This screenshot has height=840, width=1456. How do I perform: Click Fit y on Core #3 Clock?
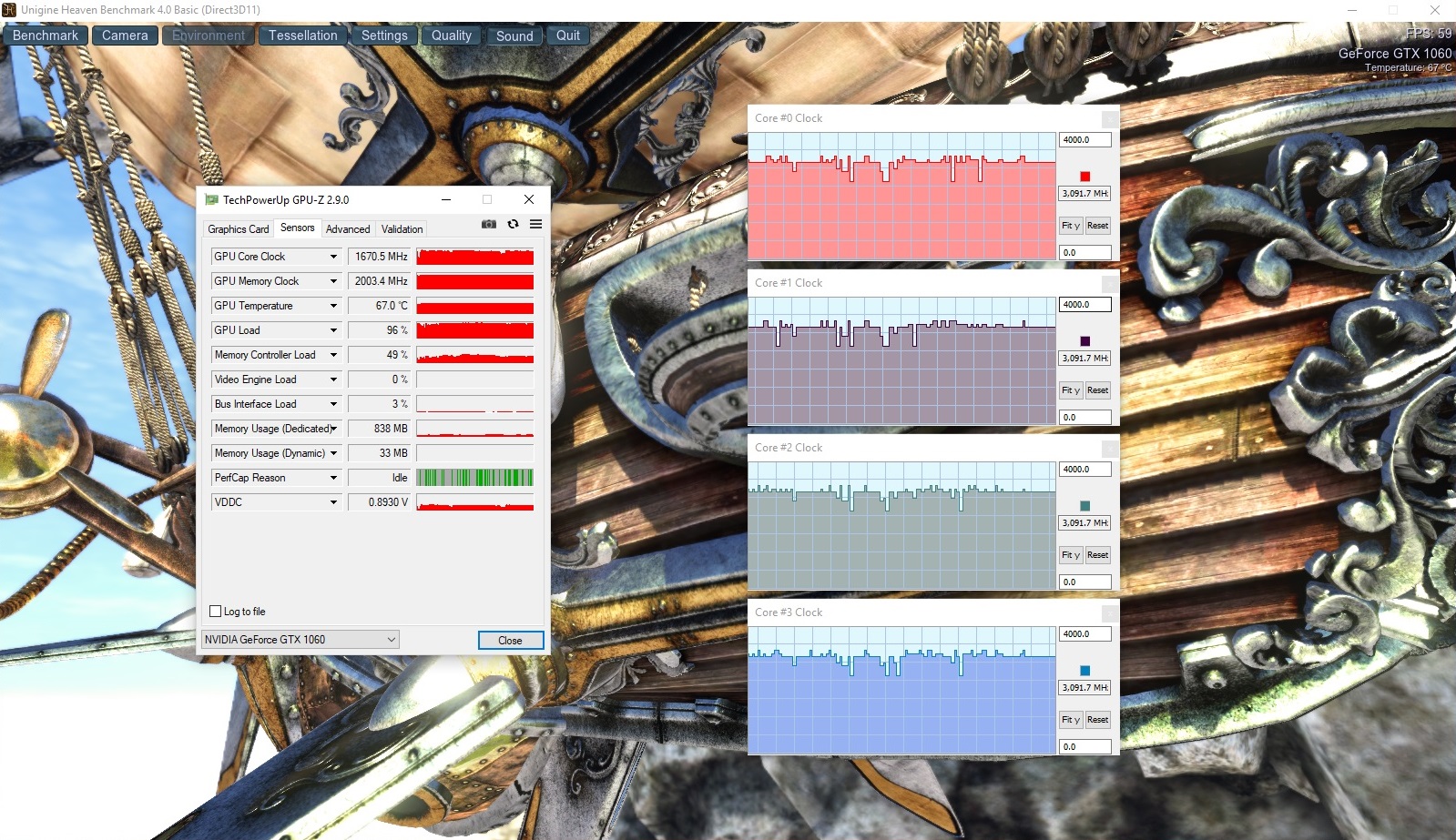pos(1071,720)
